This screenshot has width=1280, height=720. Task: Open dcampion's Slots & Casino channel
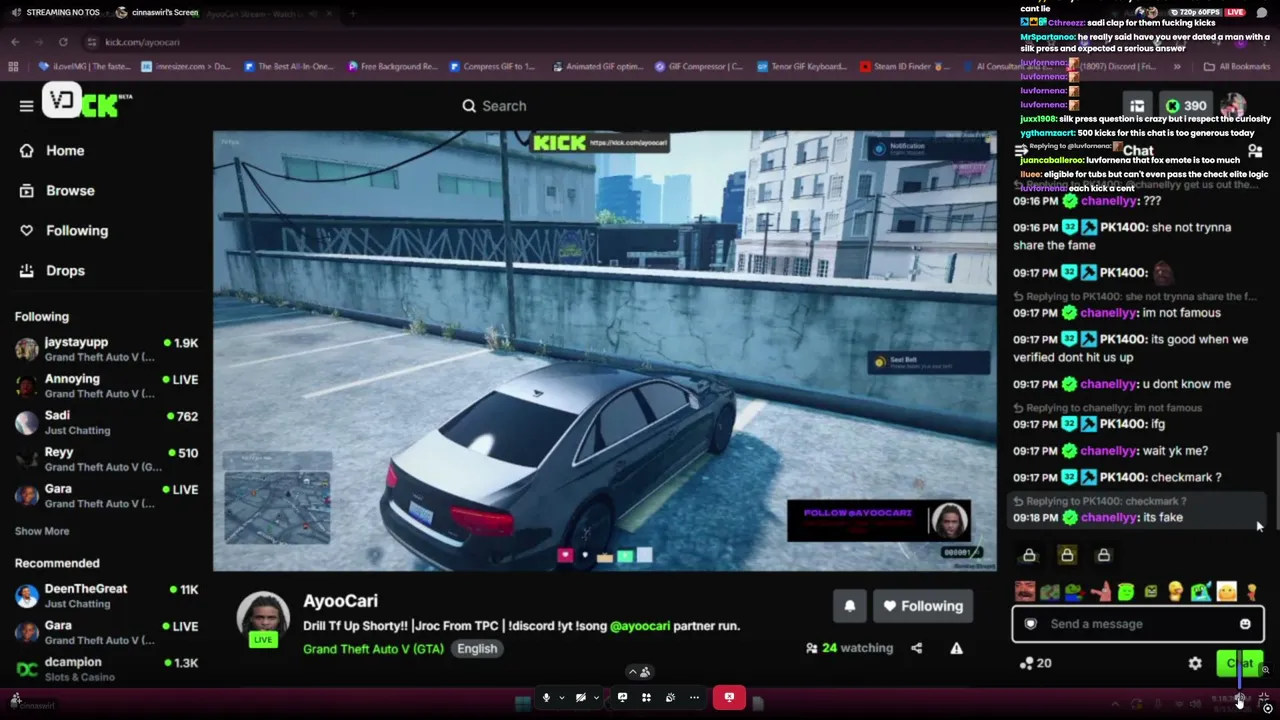[106, 669]
